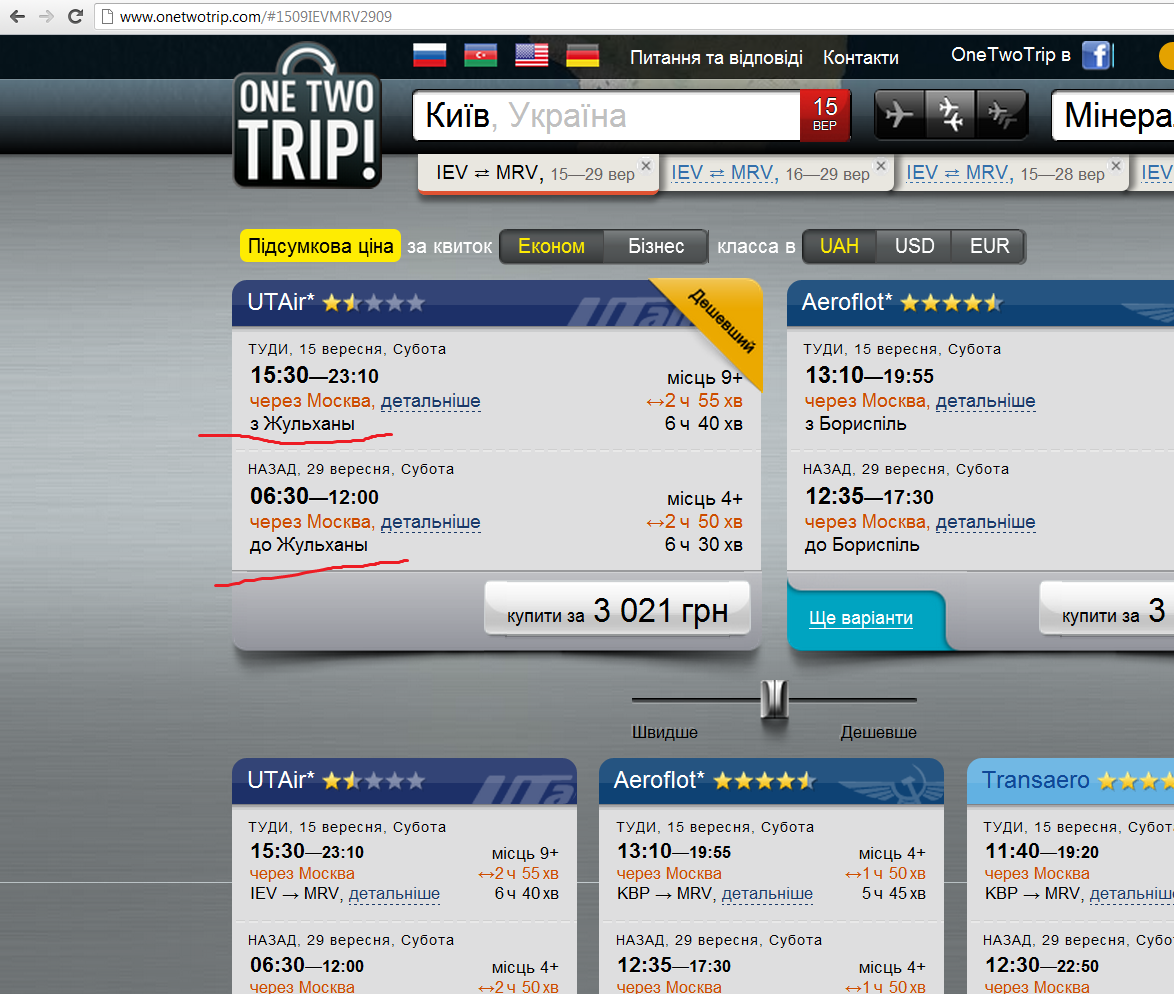Open the Ще варіанти options for Aeroflot

pos(861,618)
